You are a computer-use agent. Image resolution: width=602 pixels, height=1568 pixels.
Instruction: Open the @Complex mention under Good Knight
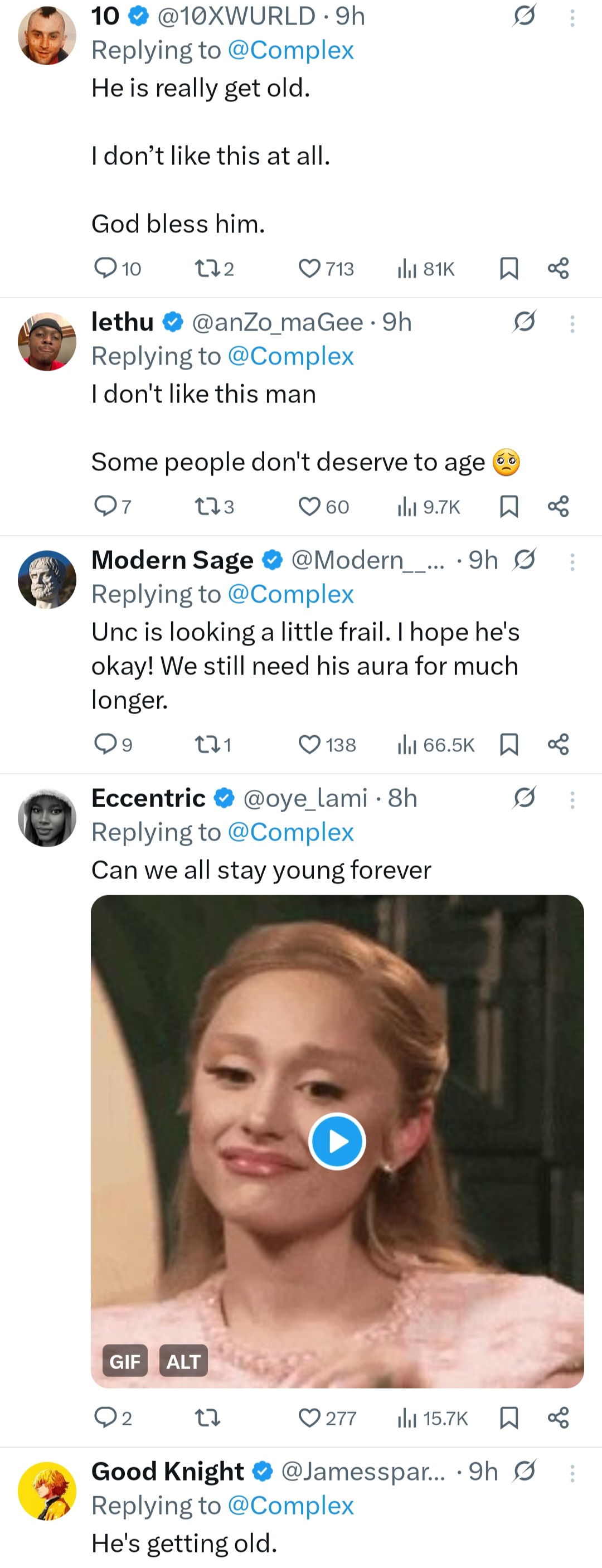[290, 1506]
